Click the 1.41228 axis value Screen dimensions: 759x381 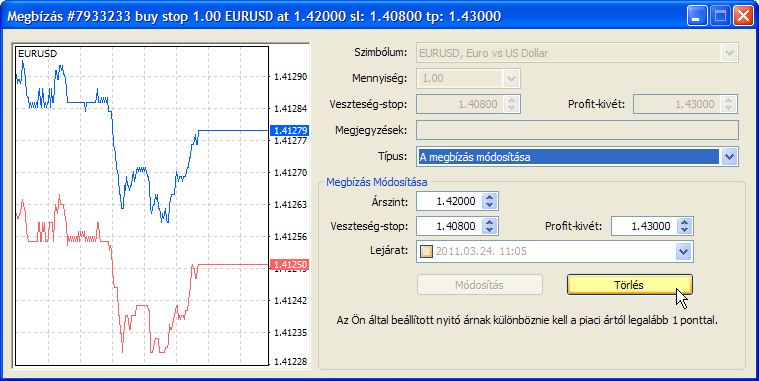[x=290, y=362]
